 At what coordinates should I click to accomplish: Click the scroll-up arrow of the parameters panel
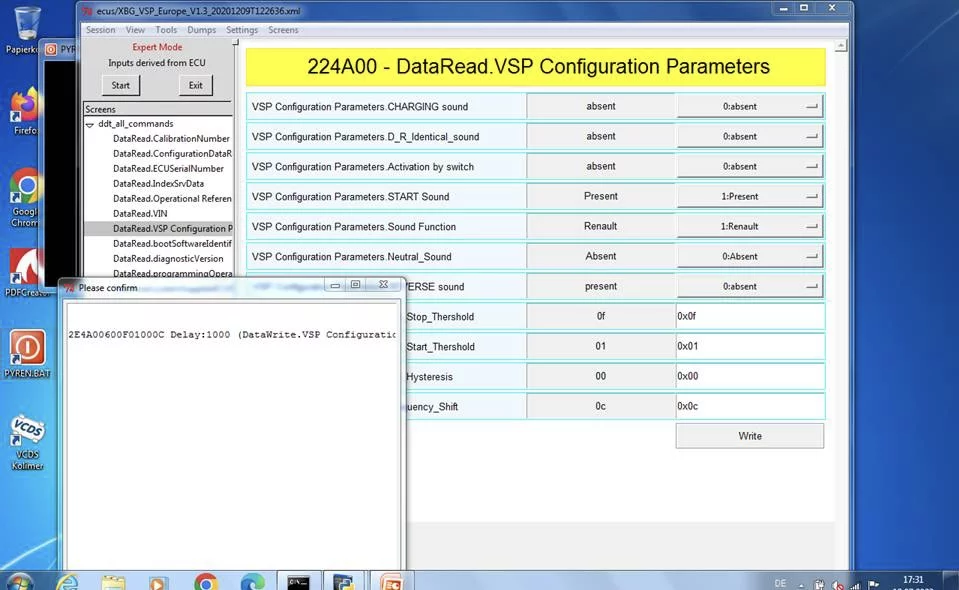[x=842, y=46]
